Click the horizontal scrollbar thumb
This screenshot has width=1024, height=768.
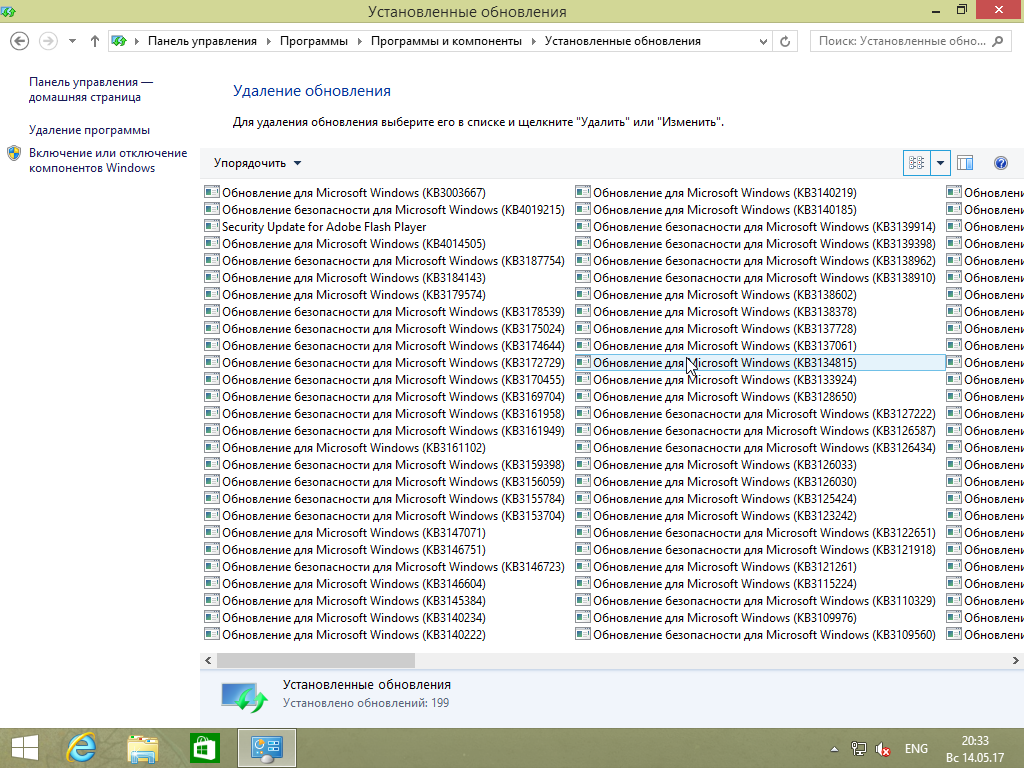pyautogui.click(x=316, y=660)
